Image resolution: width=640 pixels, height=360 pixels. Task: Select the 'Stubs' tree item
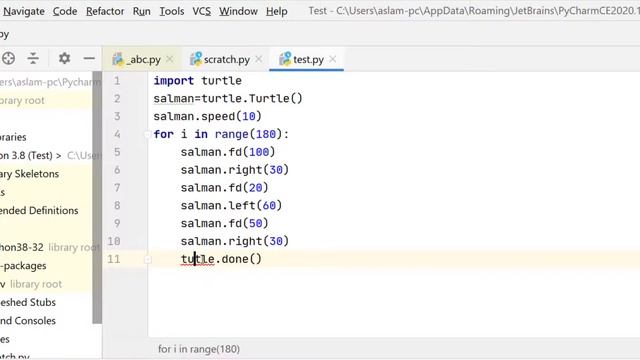(x=28, y=302)
